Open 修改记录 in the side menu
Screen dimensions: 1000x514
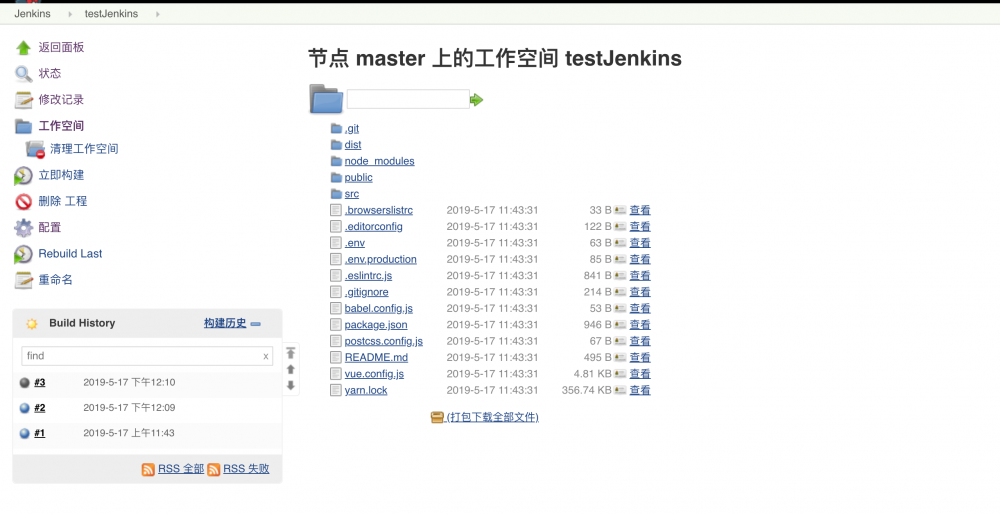tap(61, 99)
